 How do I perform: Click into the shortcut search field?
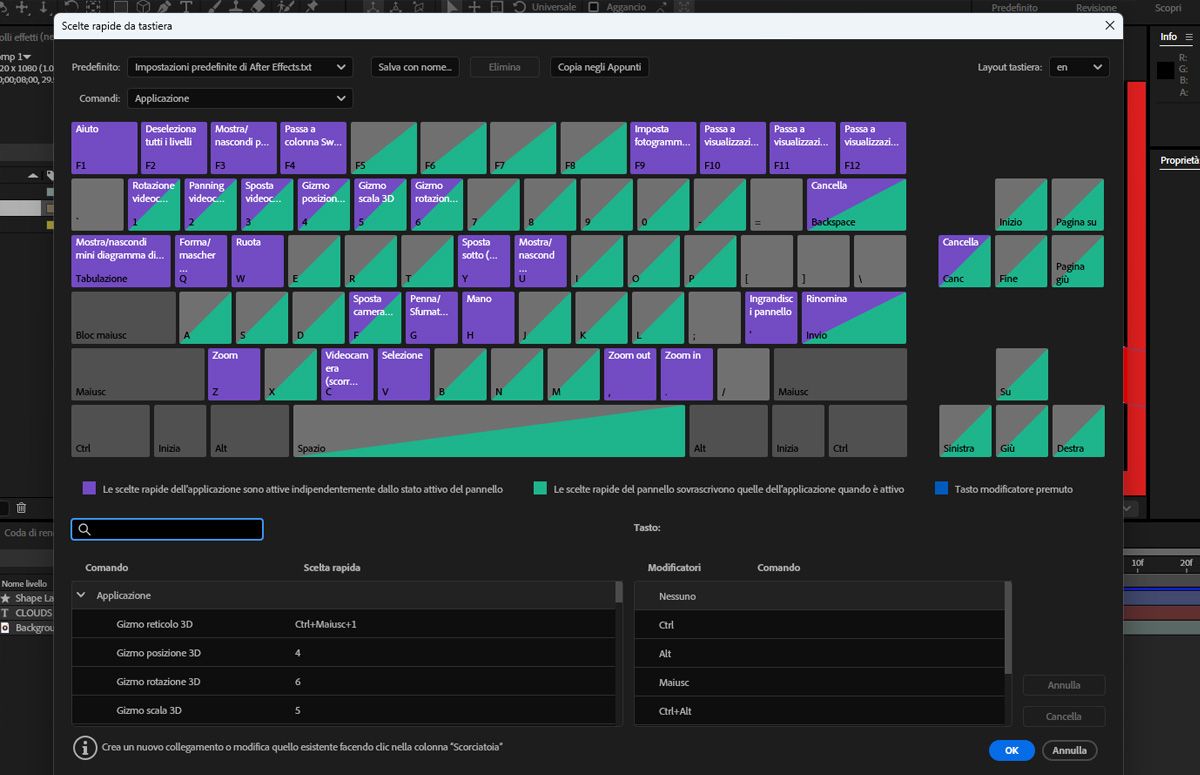pos(167,530)
